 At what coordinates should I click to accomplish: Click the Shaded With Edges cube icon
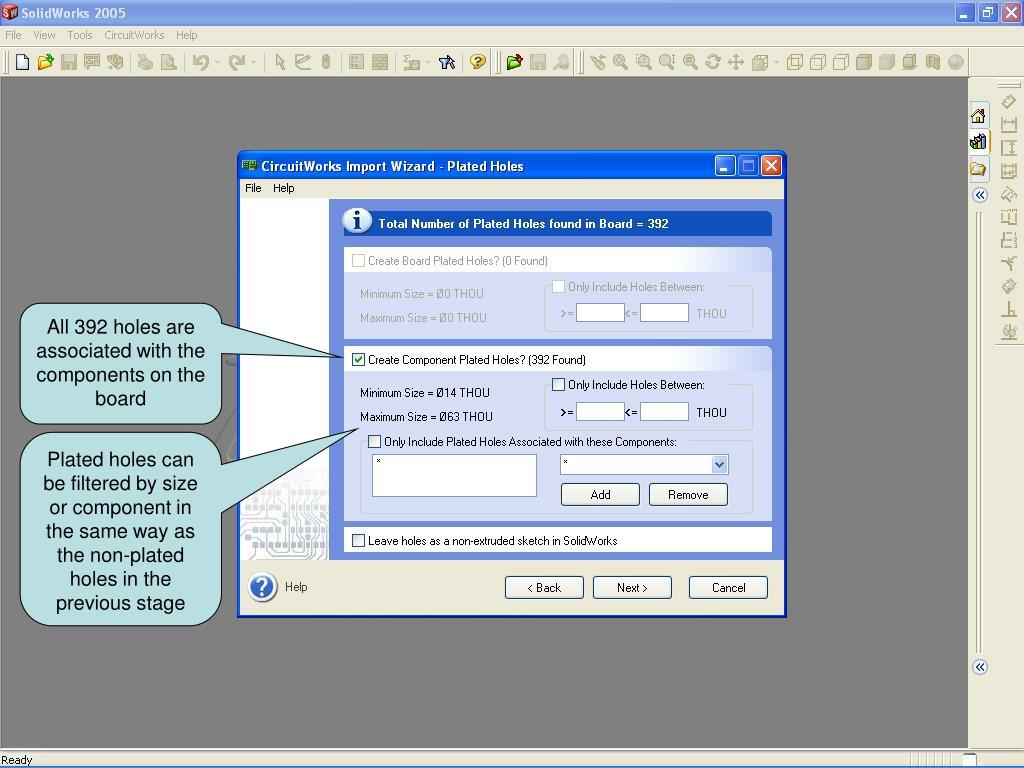coord(864,62)
